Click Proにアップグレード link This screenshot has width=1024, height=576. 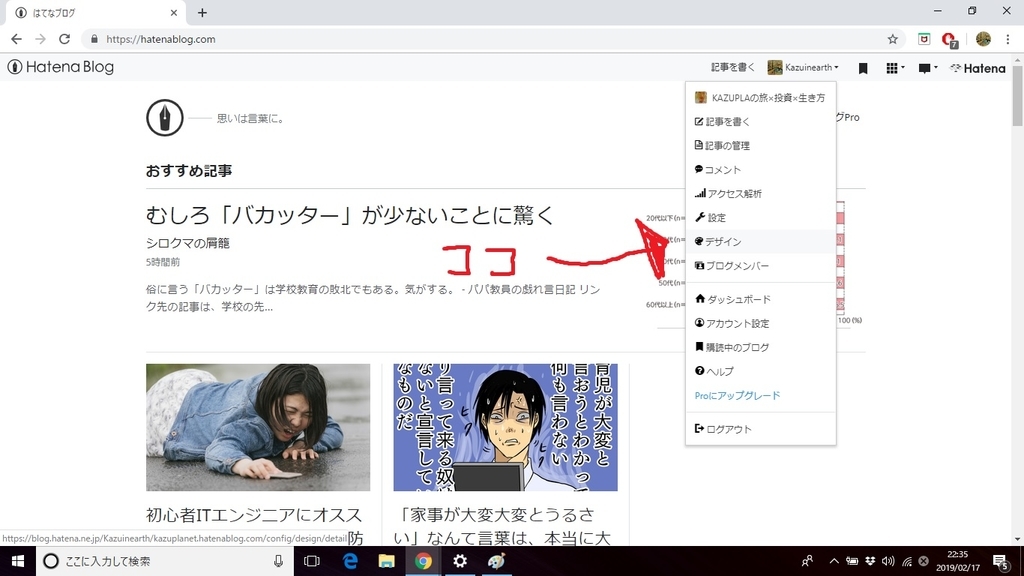tap(737, 396)
